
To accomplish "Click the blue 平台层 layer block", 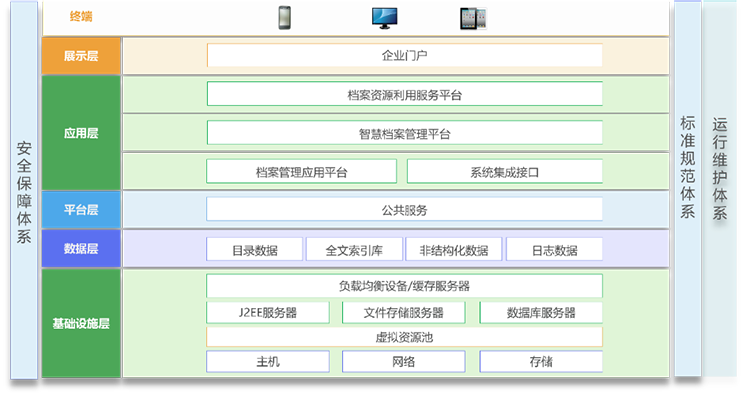I will click(81, 210).
